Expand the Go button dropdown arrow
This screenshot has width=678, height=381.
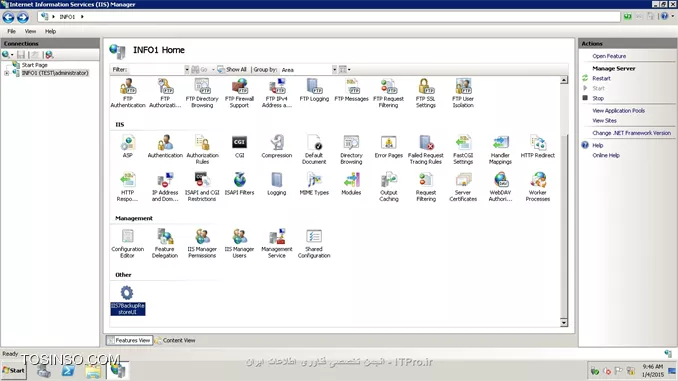pyautogui.click(x=213, y=70)
